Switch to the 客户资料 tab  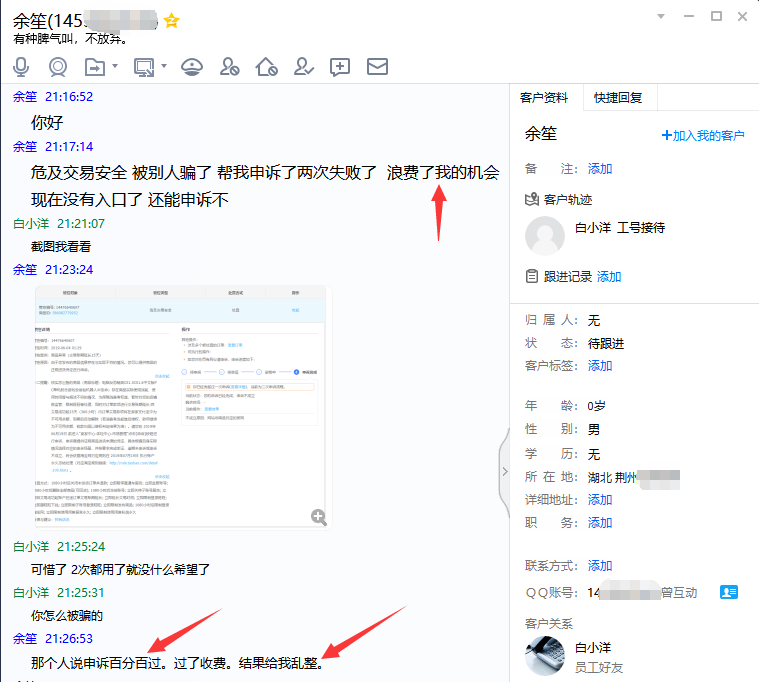tap(544, 98)
